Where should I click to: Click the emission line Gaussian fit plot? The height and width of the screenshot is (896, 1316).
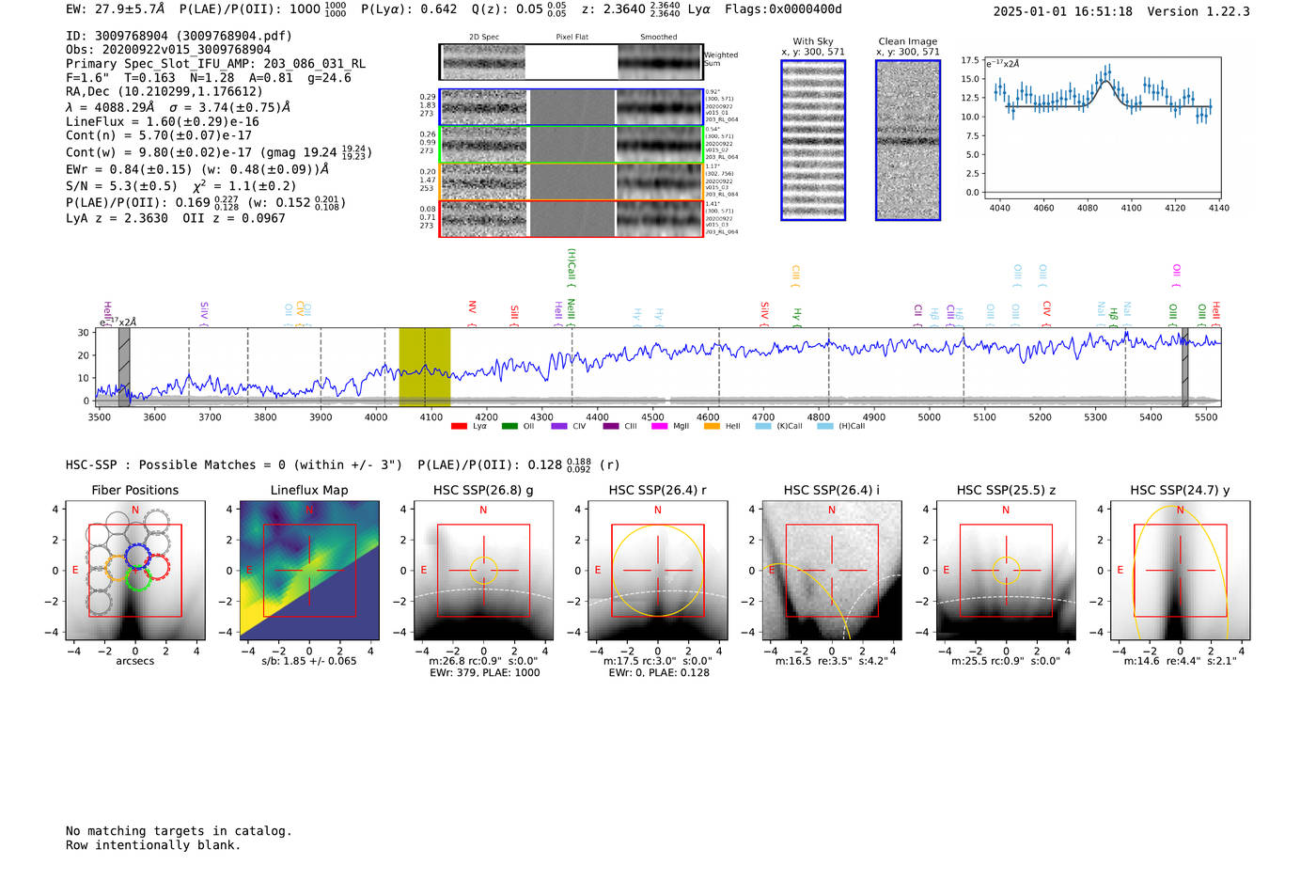tap(1102, 129)
